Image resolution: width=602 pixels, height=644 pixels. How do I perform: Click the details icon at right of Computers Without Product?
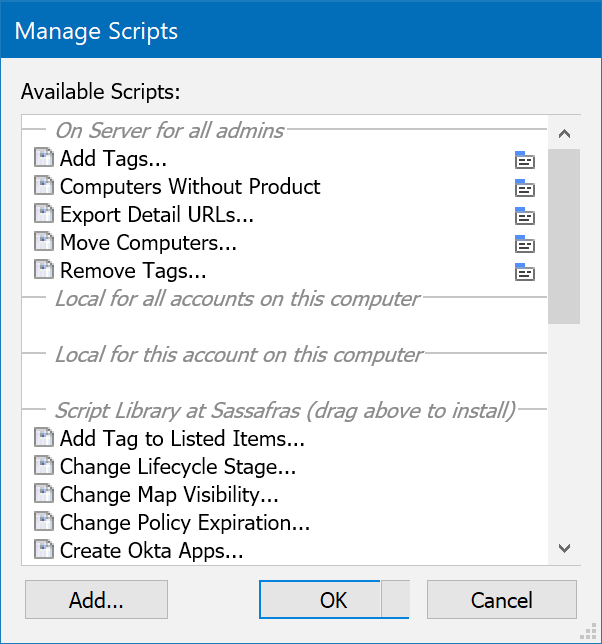click(x=525, y=188)
